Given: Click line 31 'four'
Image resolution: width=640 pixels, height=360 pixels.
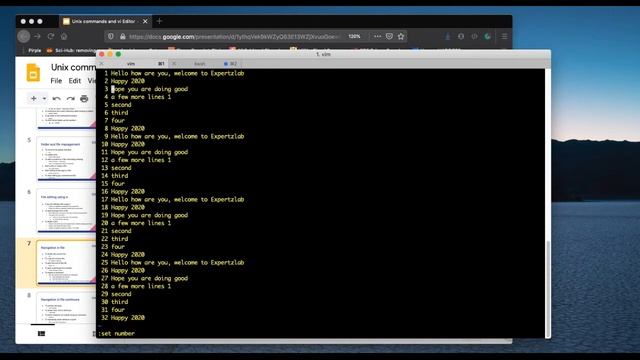Looking at the screenshot, I should 118,310.
